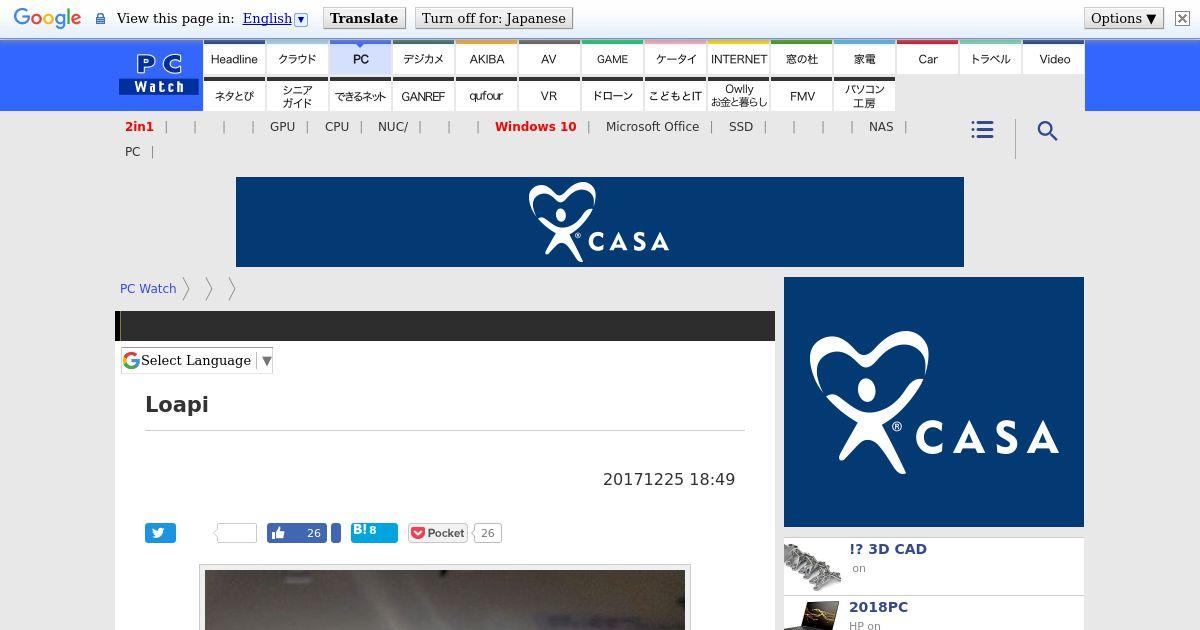Open the 家電 tab
This screenshot has width=1200, height=630.
864,58
